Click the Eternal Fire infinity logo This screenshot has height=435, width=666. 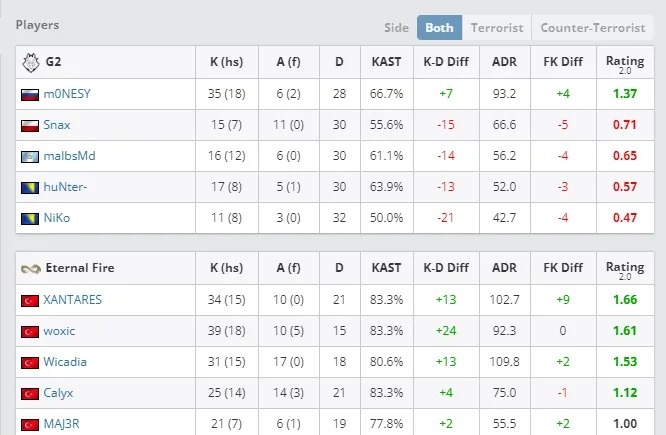coord(30,268)
